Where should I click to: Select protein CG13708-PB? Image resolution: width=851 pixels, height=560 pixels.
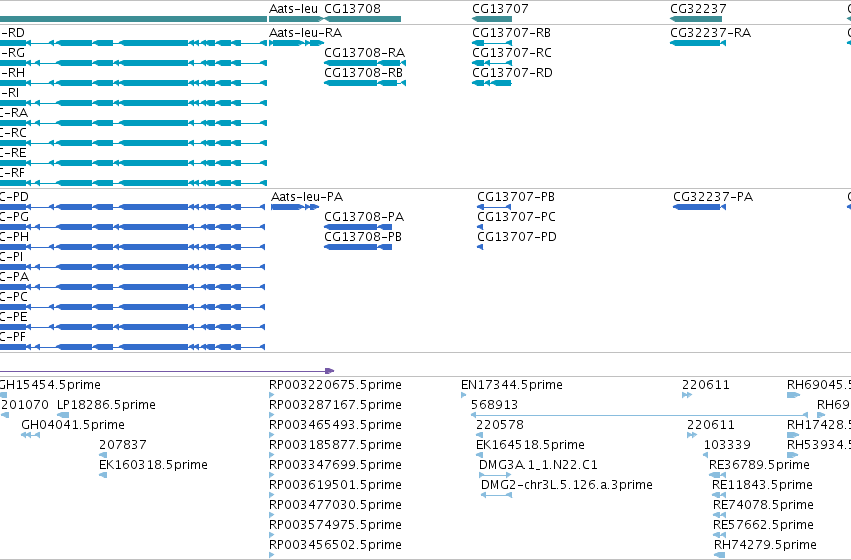(x=358, y=247)
